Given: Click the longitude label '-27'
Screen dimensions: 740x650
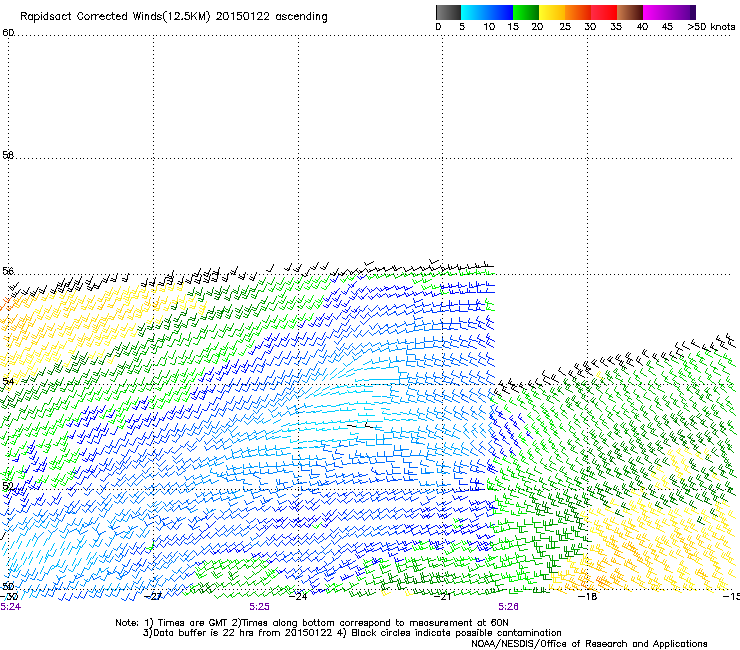Looking at the screenshot, I should click(153, 596).
